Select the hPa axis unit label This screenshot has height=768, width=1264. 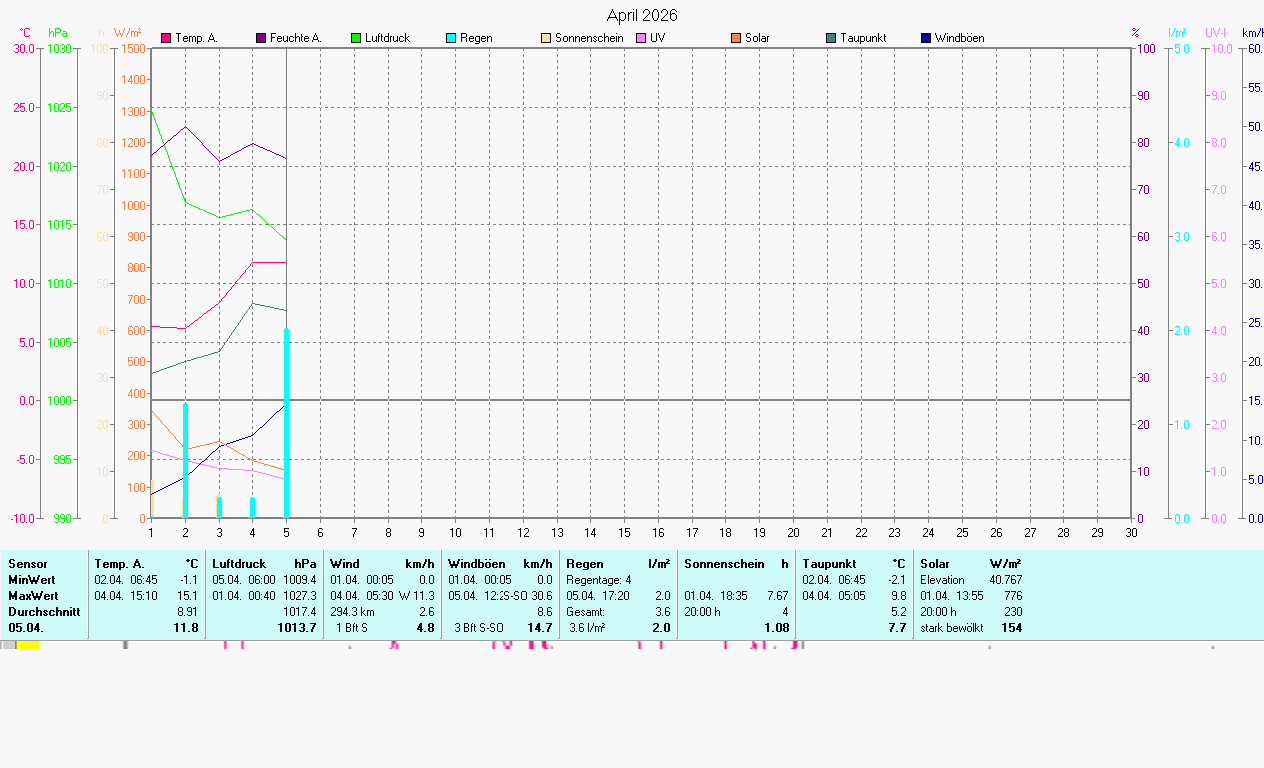58,33
